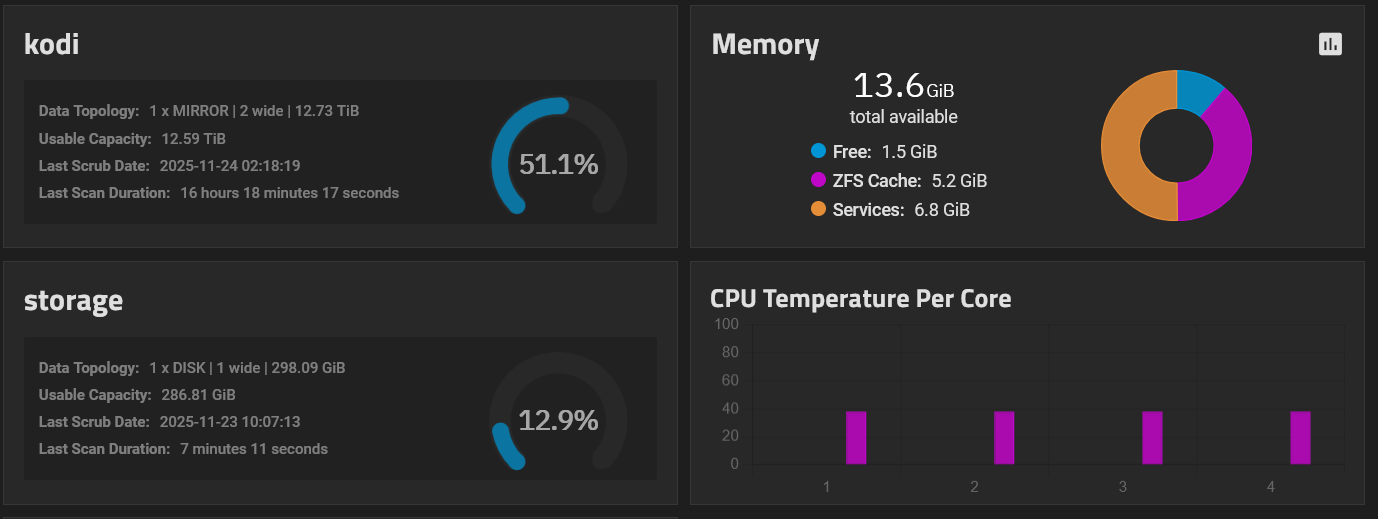The width and height of the screenshot is (1378, 519).
Task: Click the core 2 temperature bar
Action: click(x=1004, y=438)
